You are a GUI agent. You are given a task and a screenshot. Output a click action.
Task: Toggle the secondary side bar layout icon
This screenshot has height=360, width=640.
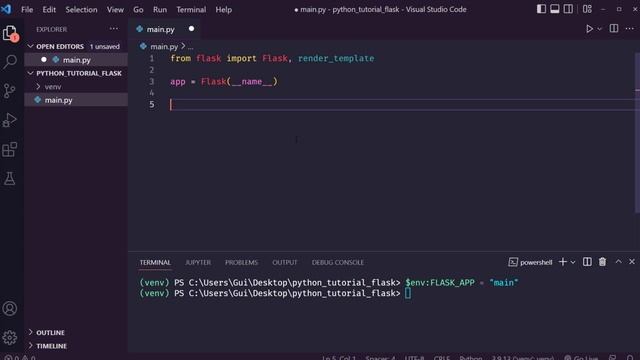coord(568,9)
